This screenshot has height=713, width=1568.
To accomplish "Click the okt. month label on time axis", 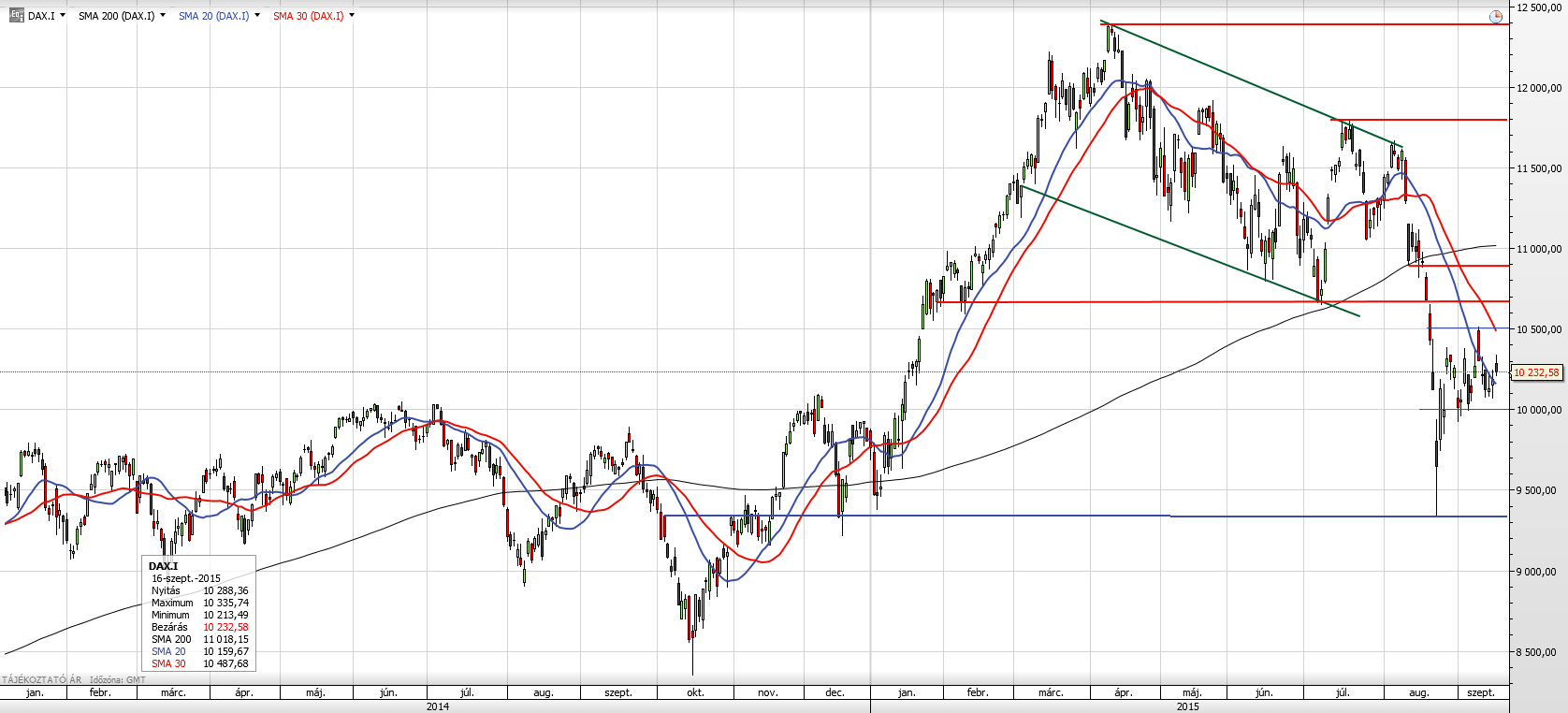I will pyautogui.click(x=695, y=692).
